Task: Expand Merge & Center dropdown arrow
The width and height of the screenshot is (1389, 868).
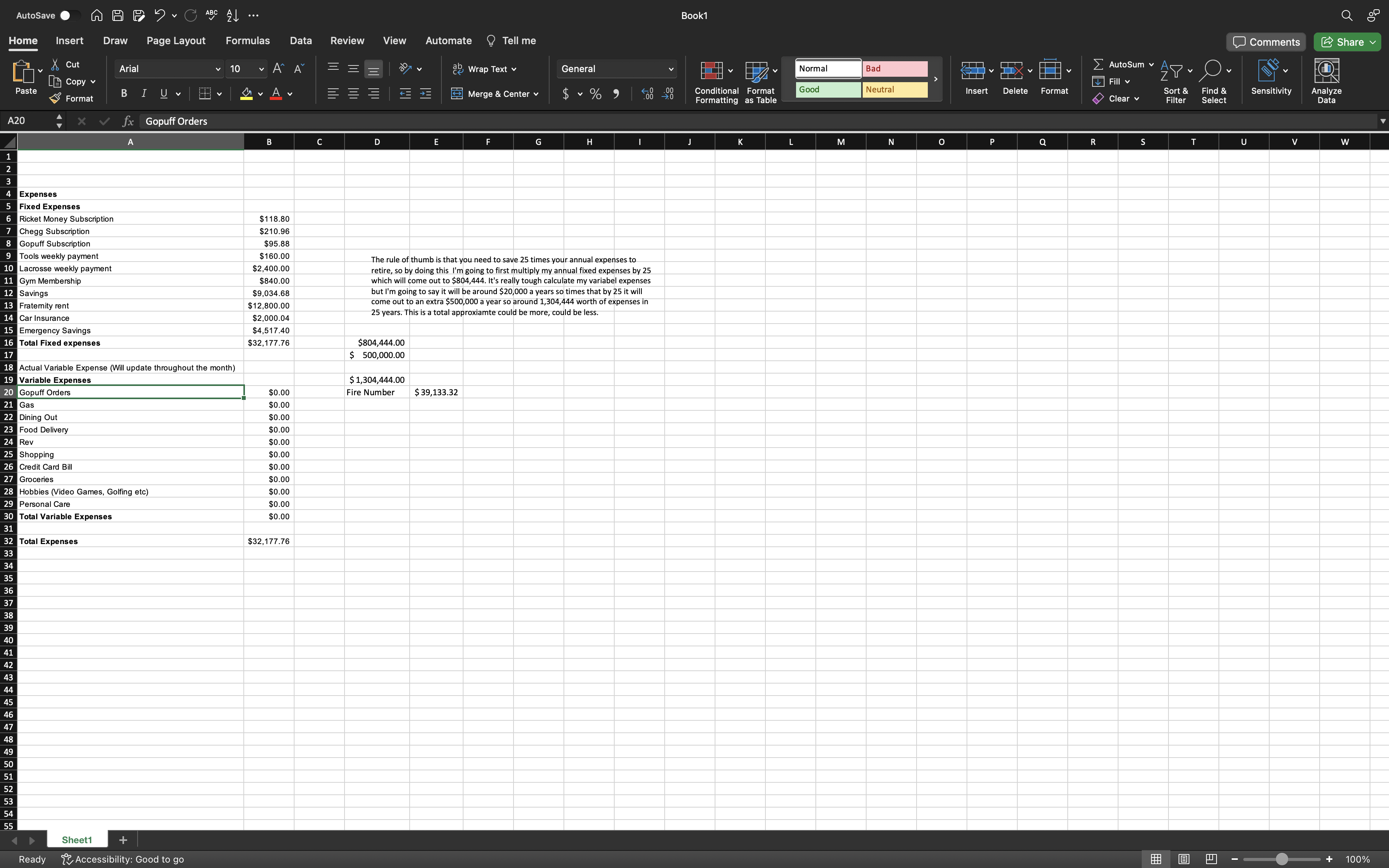Action: (x=536, y=93)
